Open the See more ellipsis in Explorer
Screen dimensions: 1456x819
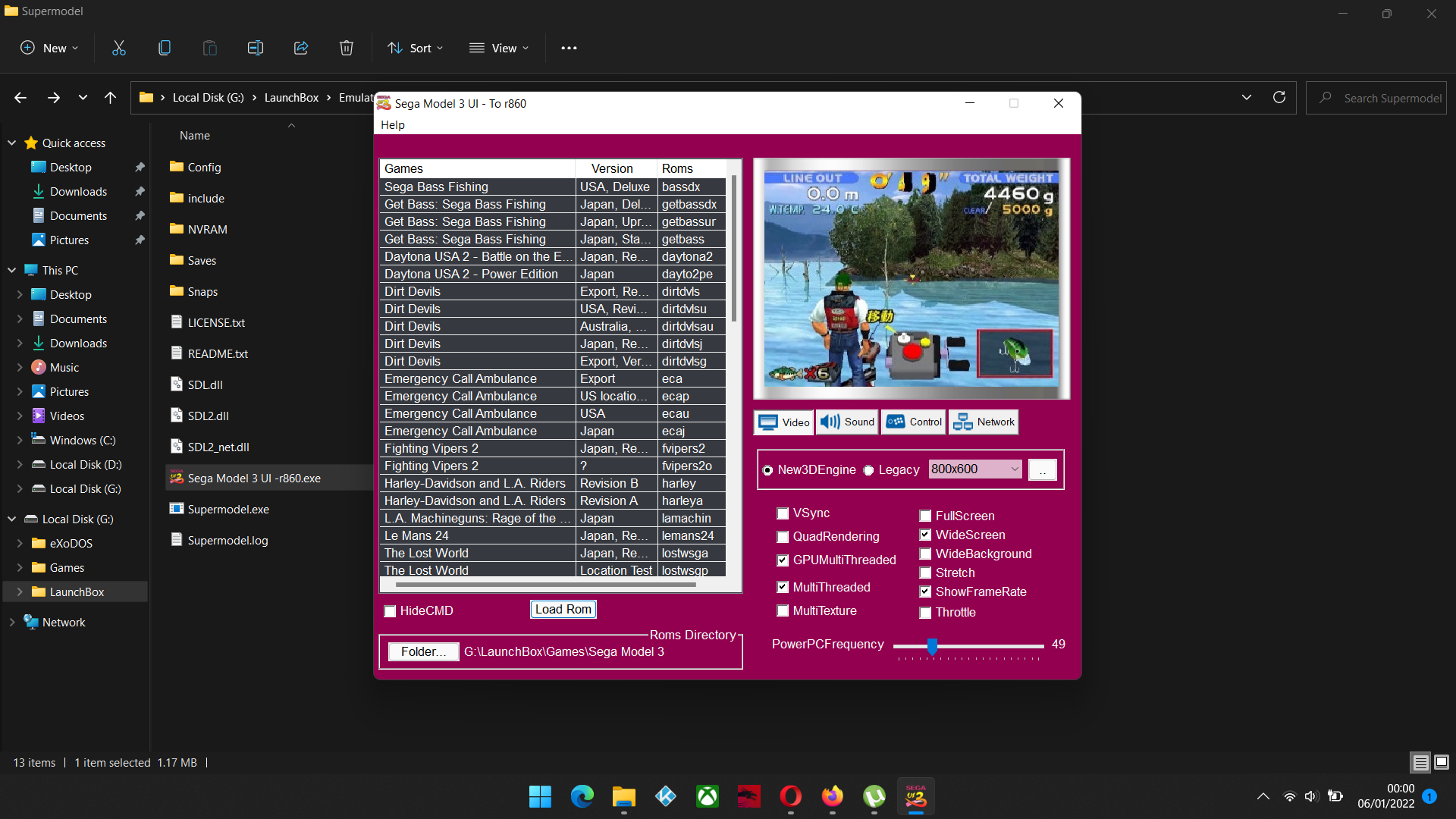(569, 48)
